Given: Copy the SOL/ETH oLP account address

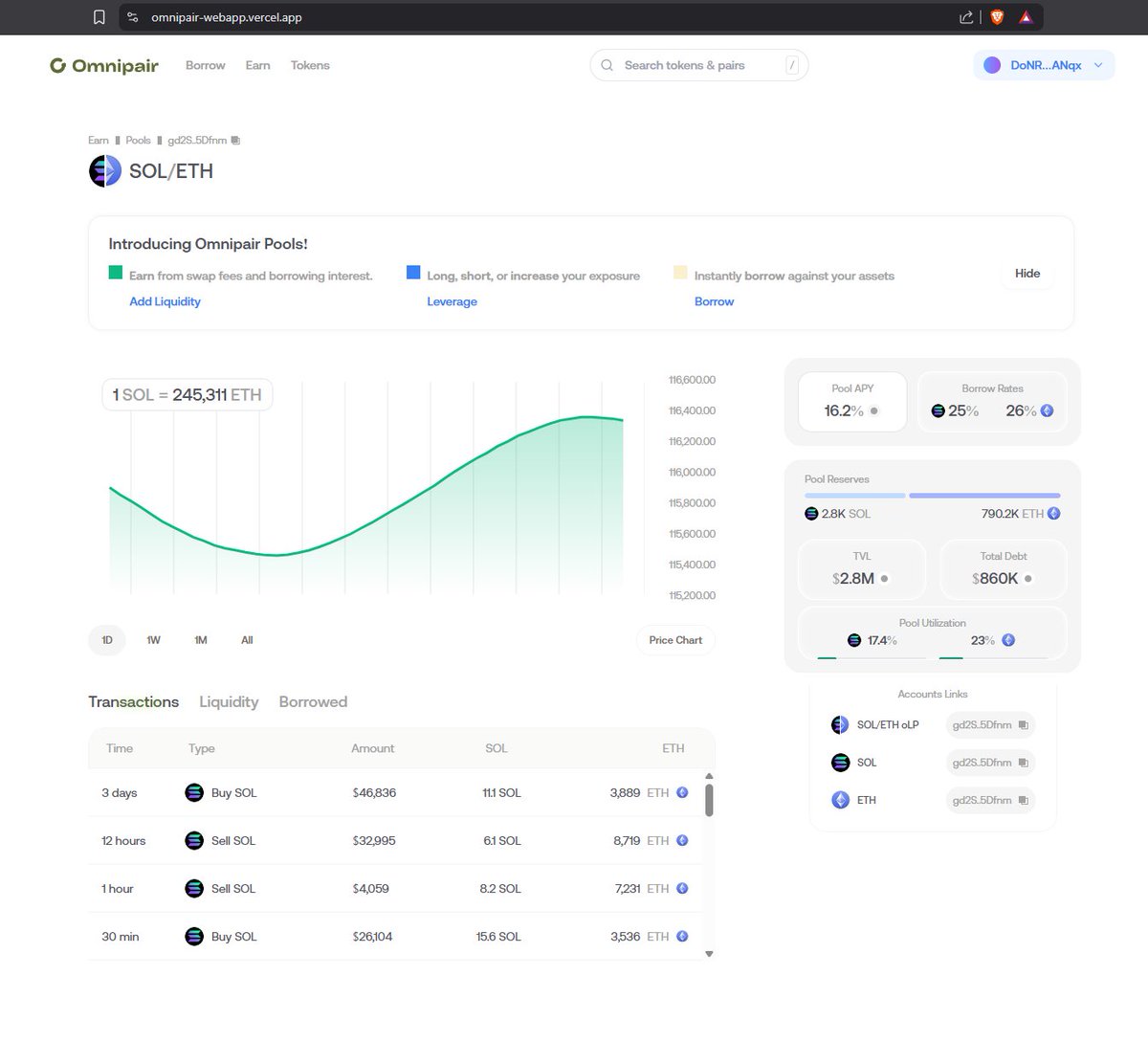Looking at the screenshot, I should pos(1023,725).
